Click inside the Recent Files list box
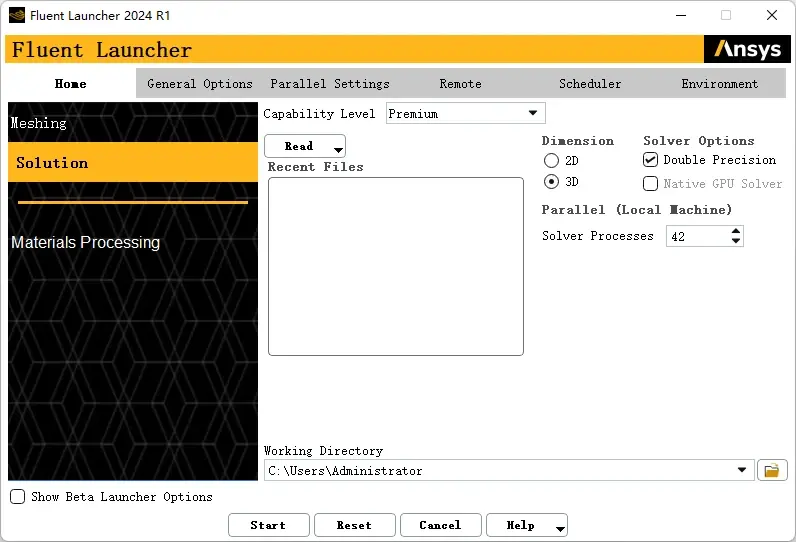The height and width of the screenshot is (542, 796). (396, 266)
